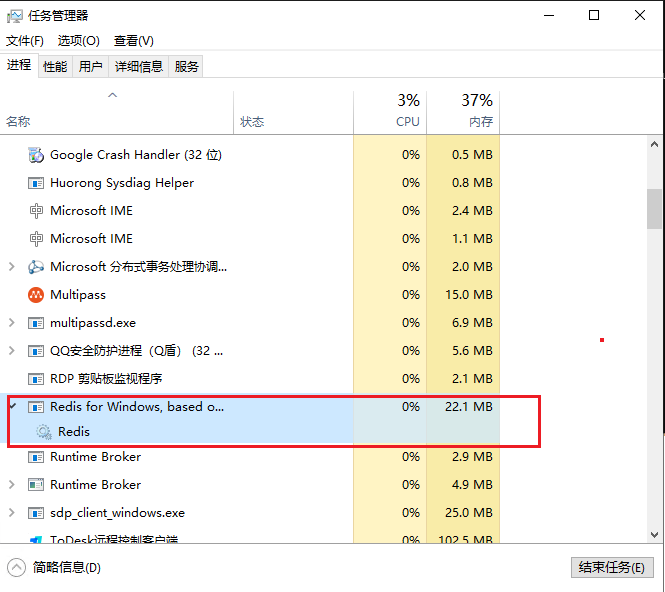This screenshot has height=592, width=665.
Task: Click Google Crash Handler process icon
Action: [36, 155]
